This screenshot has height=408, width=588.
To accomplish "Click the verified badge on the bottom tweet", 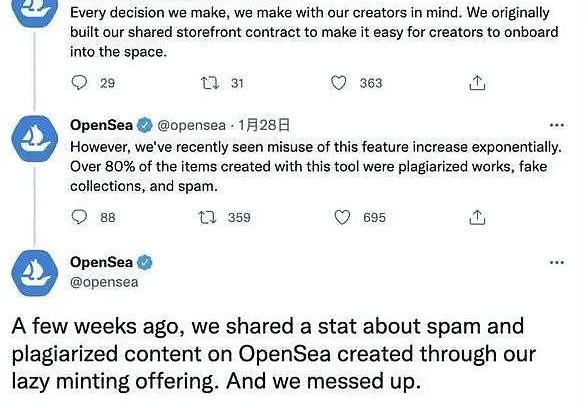I will tap(145, 262).
